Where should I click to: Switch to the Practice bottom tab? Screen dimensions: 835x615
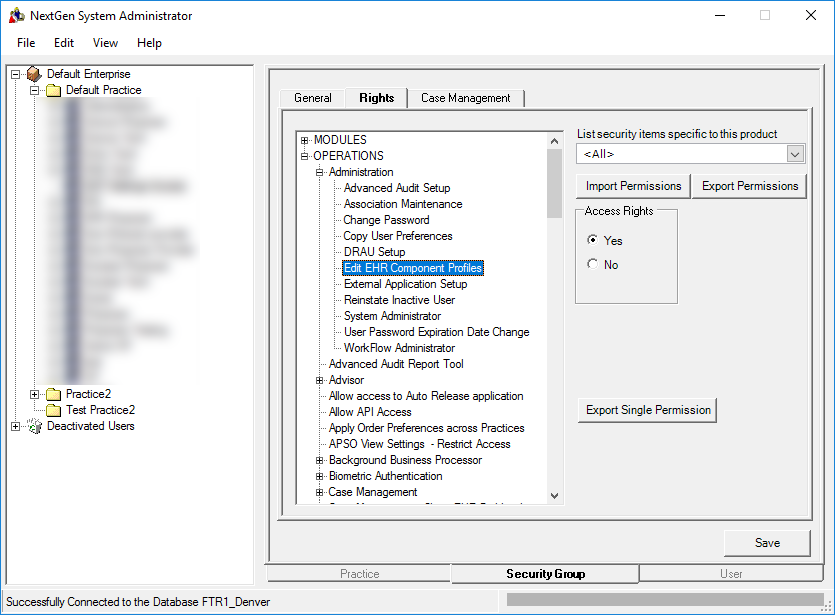point(359,574)
